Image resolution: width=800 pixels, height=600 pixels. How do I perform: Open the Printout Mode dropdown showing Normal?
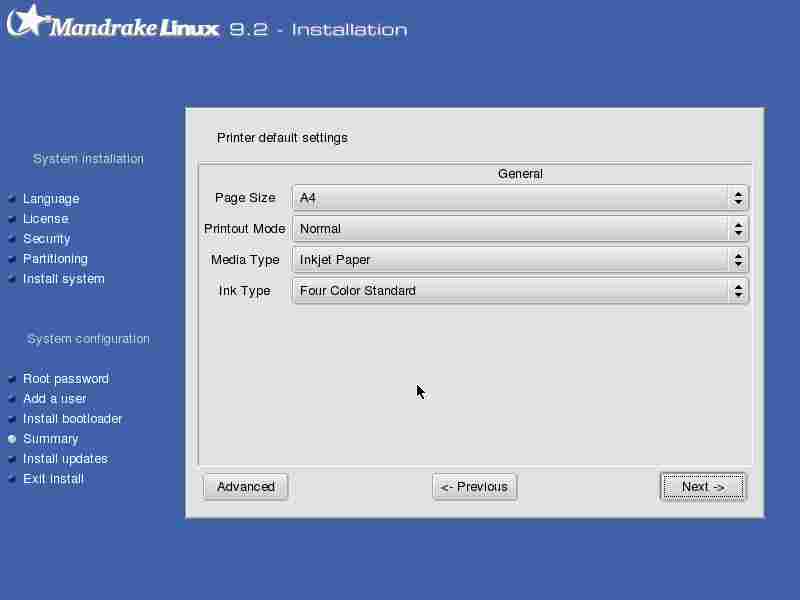520,229
